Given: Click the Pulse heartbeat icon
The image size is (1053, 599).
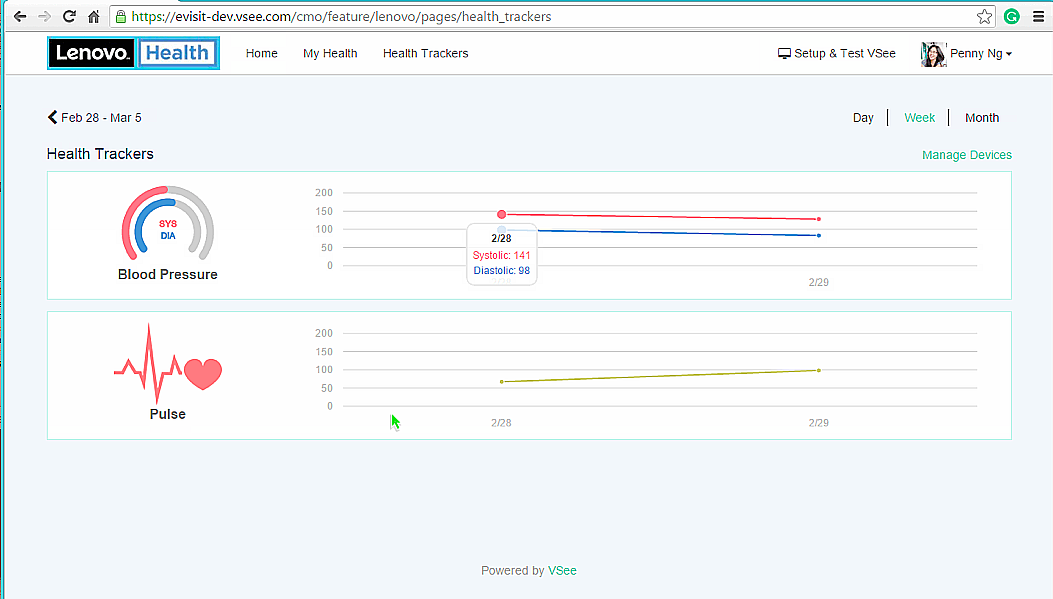Looking at the screenshot, I should click(x=167, y=363).
